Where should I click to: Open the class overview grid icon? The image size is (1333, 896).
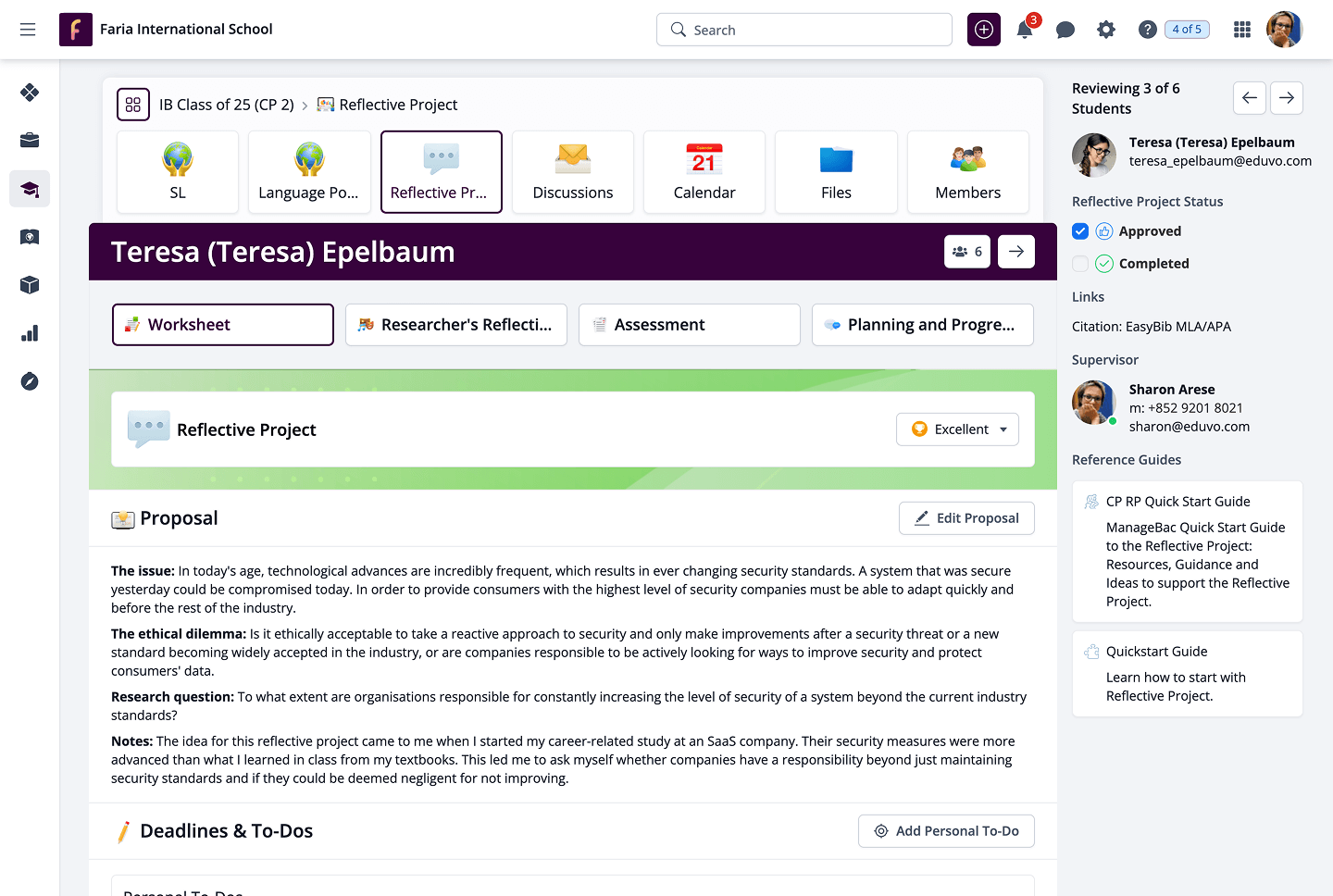click(133, 105)
